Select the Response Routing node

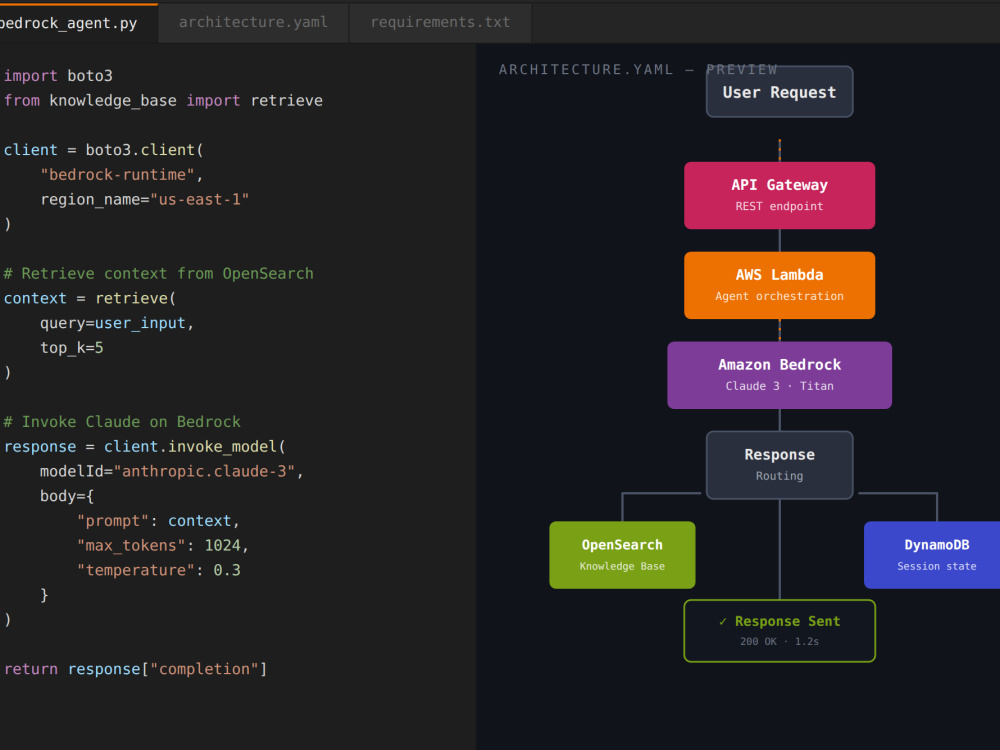779,465
